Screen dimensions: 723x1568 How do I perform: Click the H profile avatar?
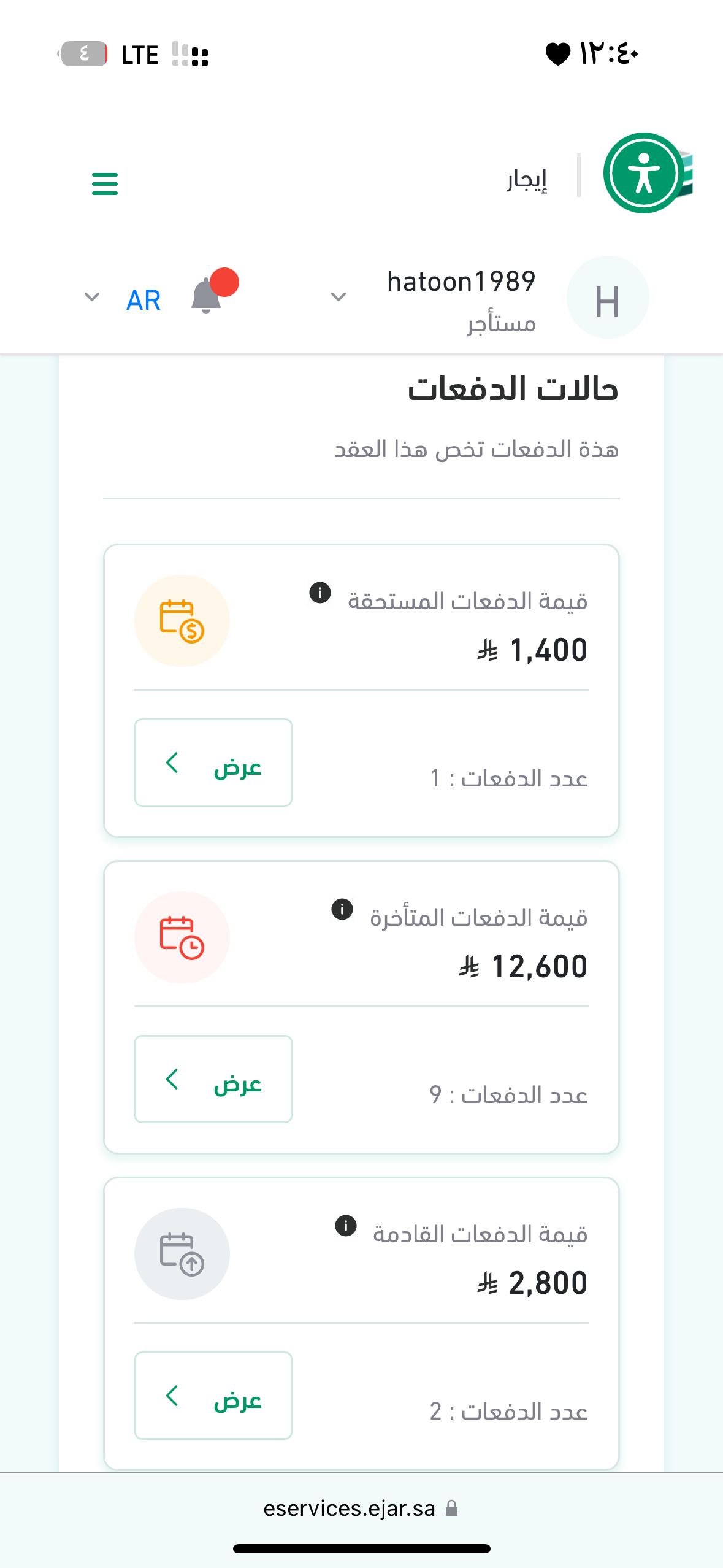pyautogui.click(x=607, y=298)
